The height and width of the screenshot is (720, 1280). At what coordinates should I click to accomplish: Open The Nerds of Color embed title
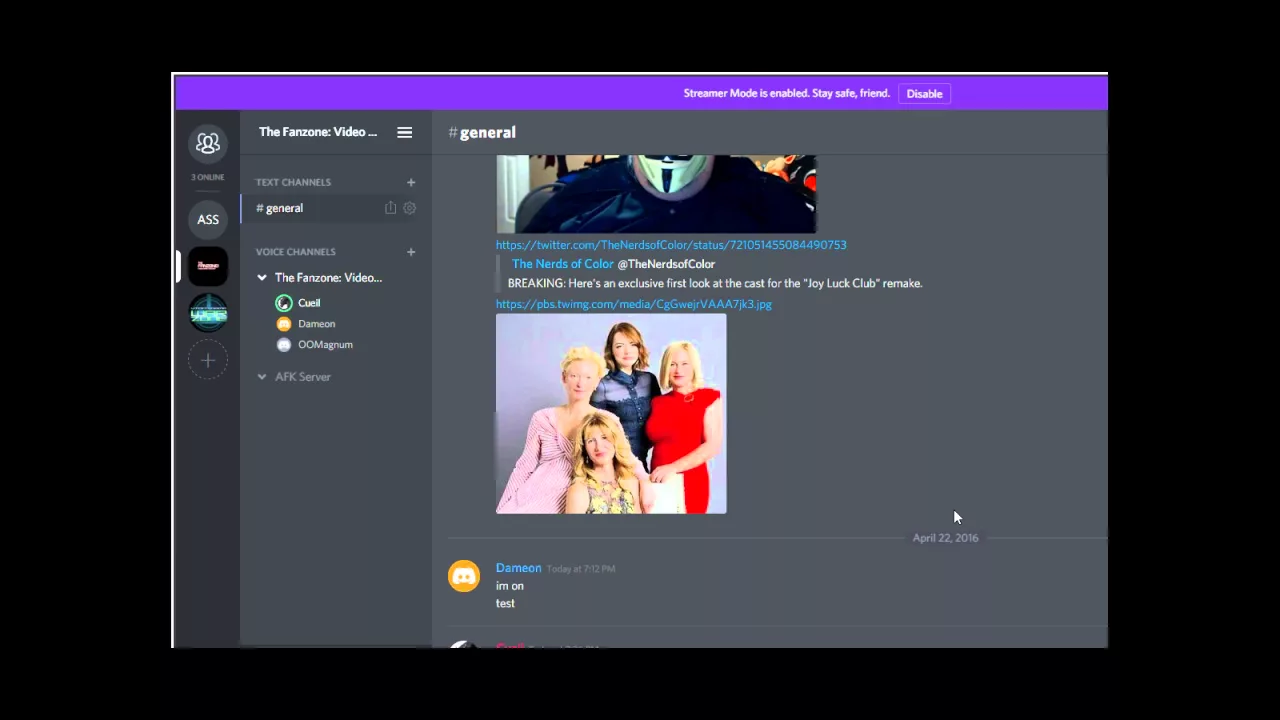tap(562, 264)
